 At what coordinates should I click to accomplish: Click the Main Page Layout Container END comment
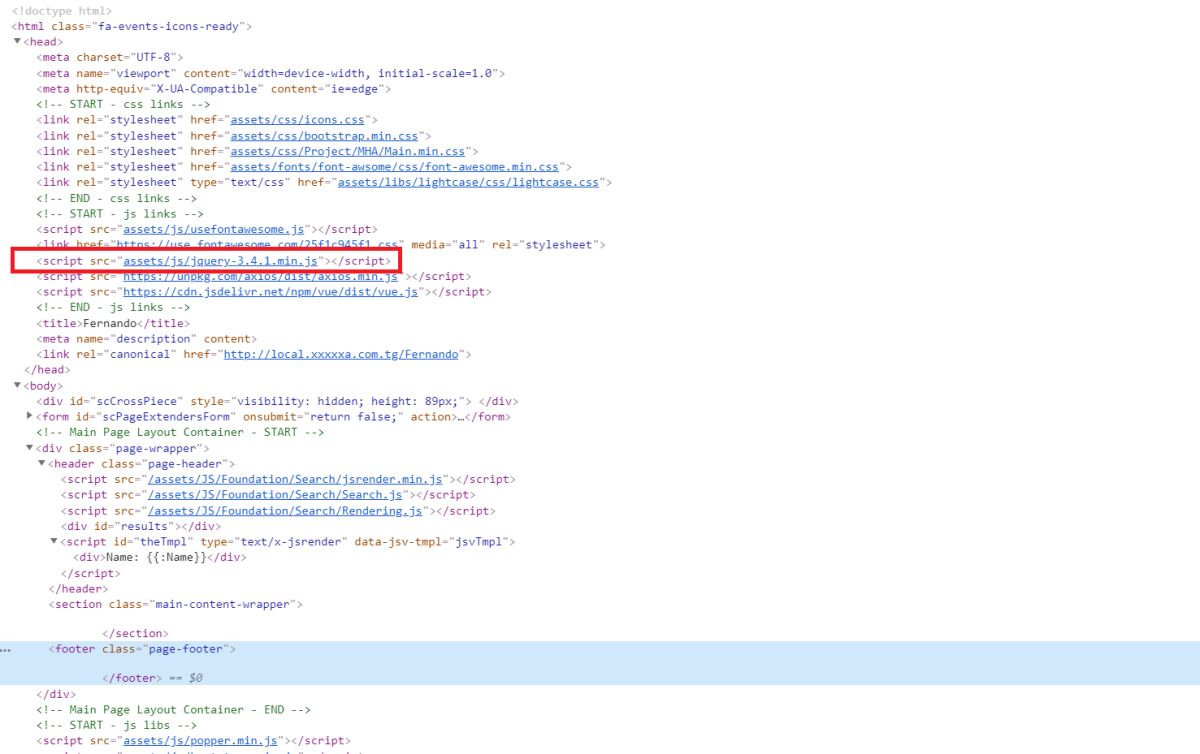coord(174,709)
